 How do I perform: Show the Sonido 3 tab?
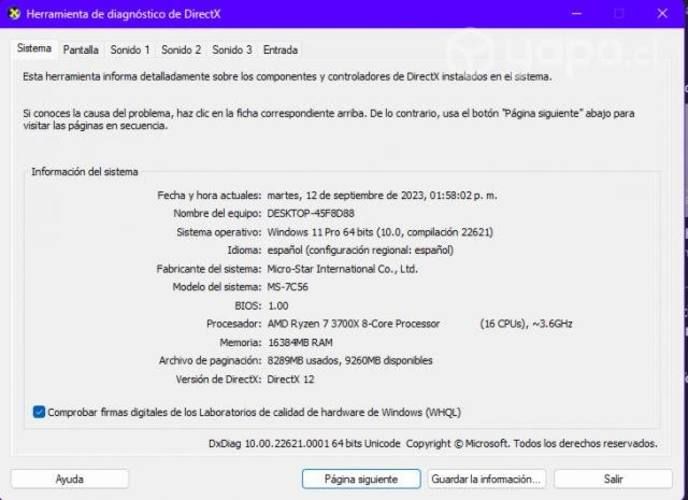tap(232, 50)
